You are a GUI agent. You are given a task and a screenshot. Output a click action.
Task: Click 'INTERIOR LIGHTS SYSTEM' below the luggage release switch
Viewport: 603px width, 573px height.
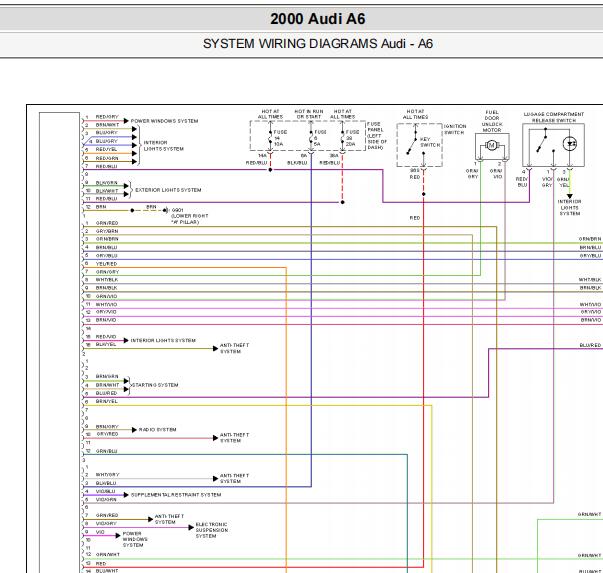tap(570, 207)
